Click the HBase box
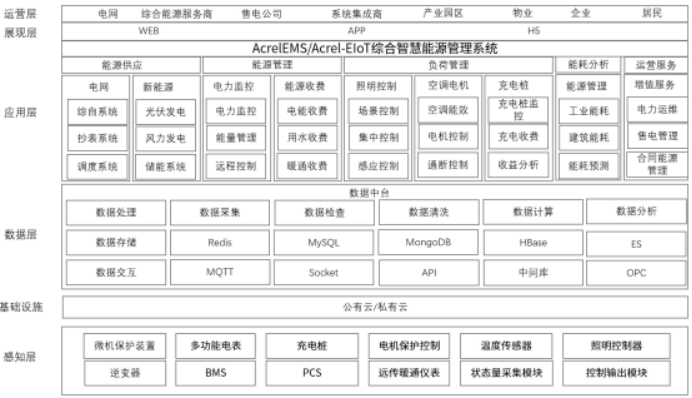This screenshot has height=398, width=692. [533, 243]
